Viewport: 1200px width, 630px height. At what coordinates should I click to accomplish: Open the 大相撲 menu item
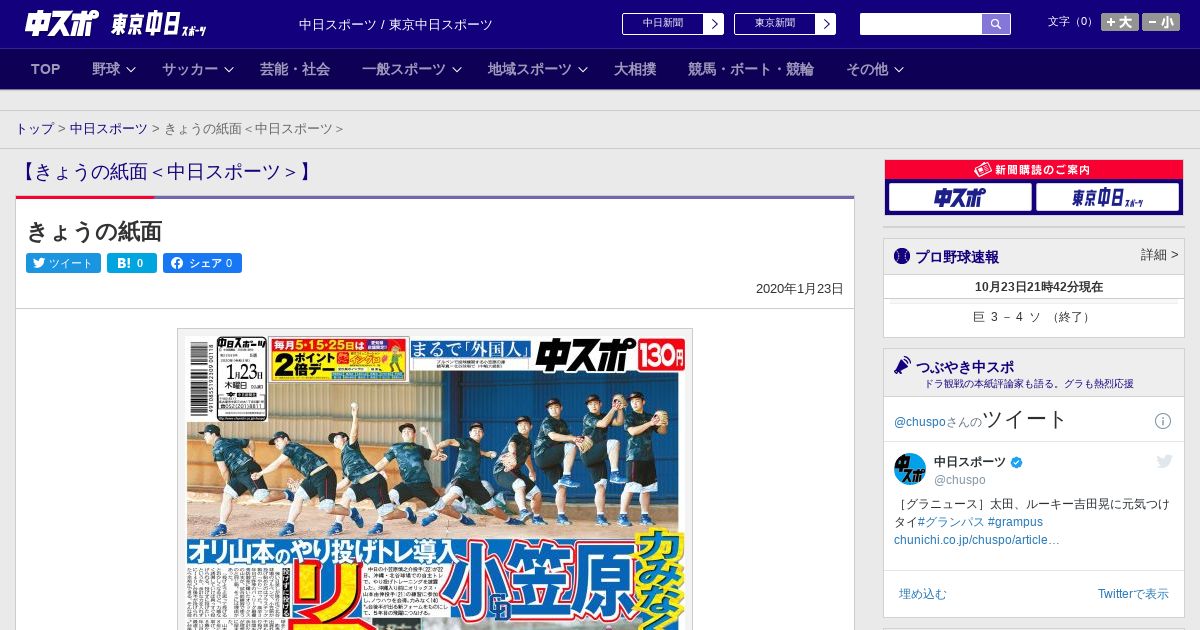pos(635,69)
